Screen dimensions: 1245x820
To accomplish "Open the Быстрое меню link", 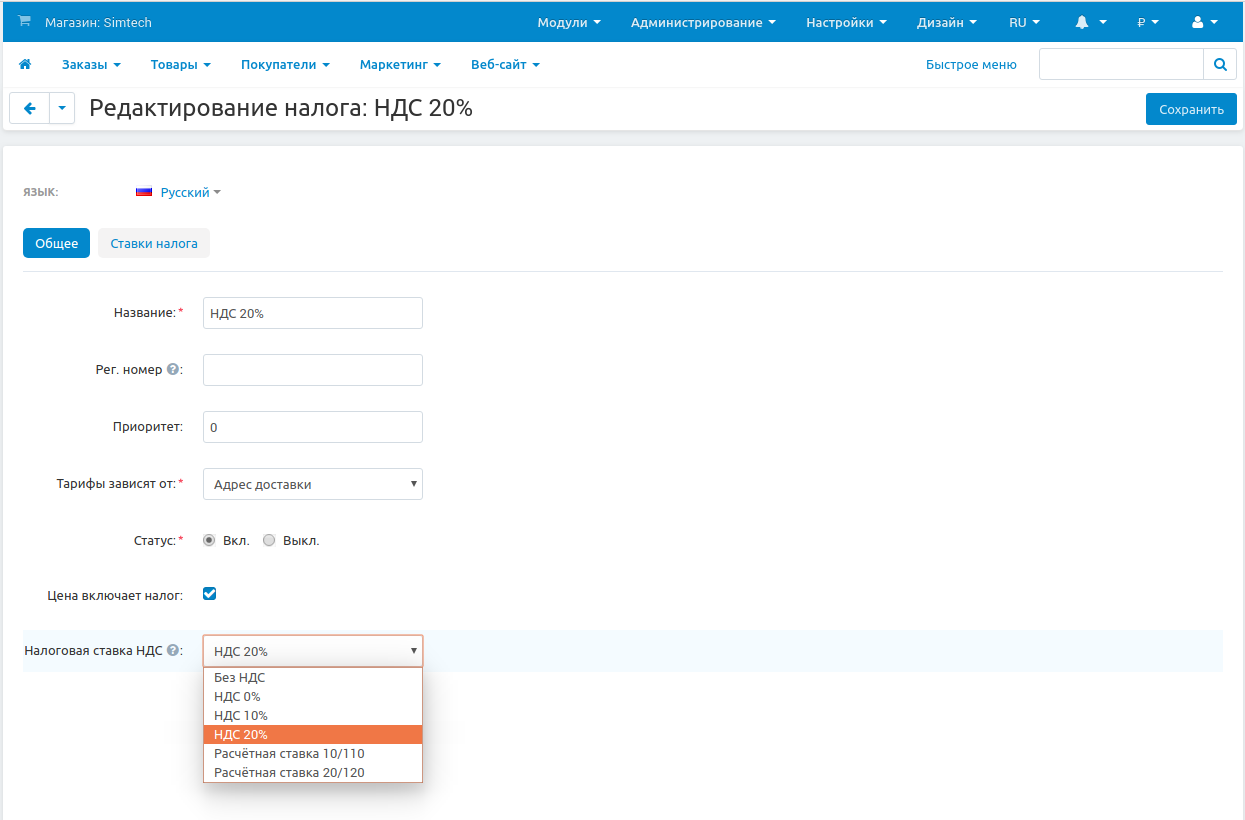I will (x=970, y=65).
